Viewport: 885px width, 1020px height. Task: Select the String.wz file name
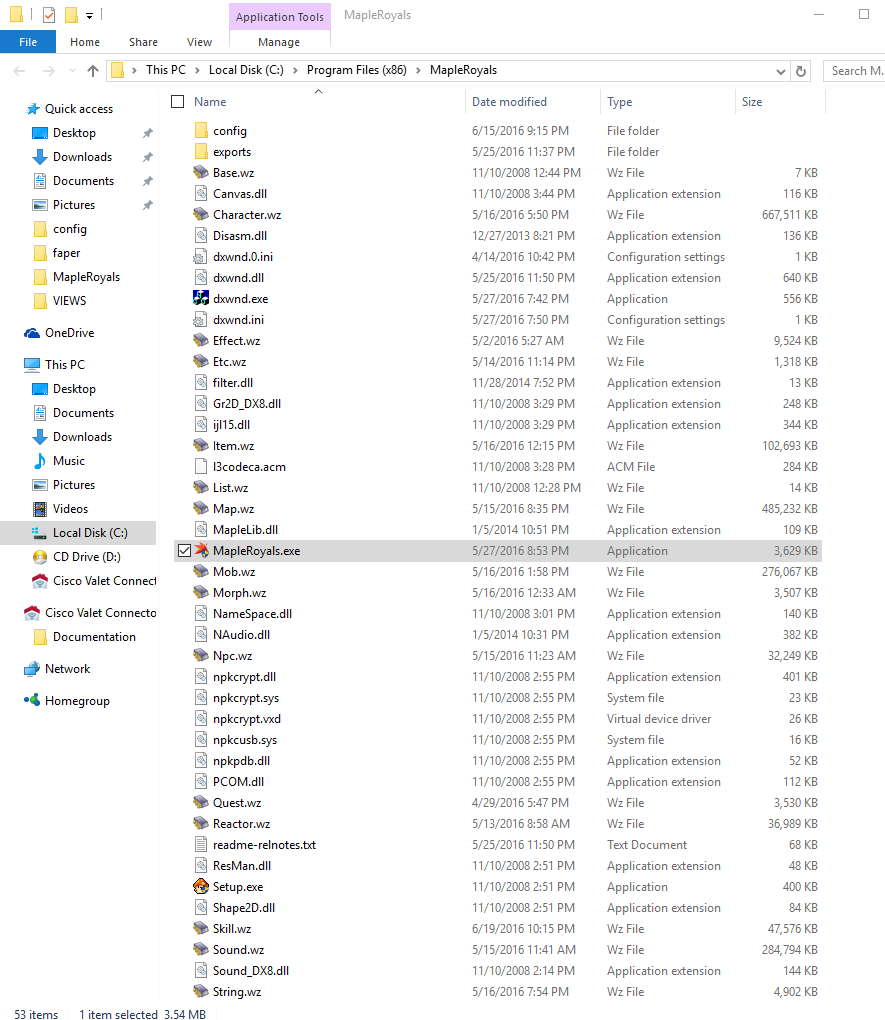click(x=237, y=991)
